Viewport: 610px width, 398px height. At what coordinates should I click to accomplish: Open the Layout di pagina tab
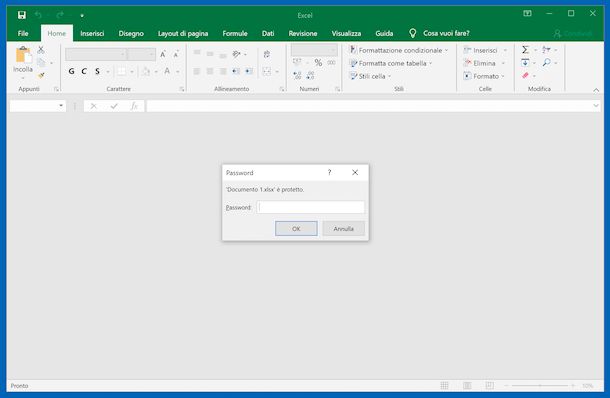pos(183,33)
